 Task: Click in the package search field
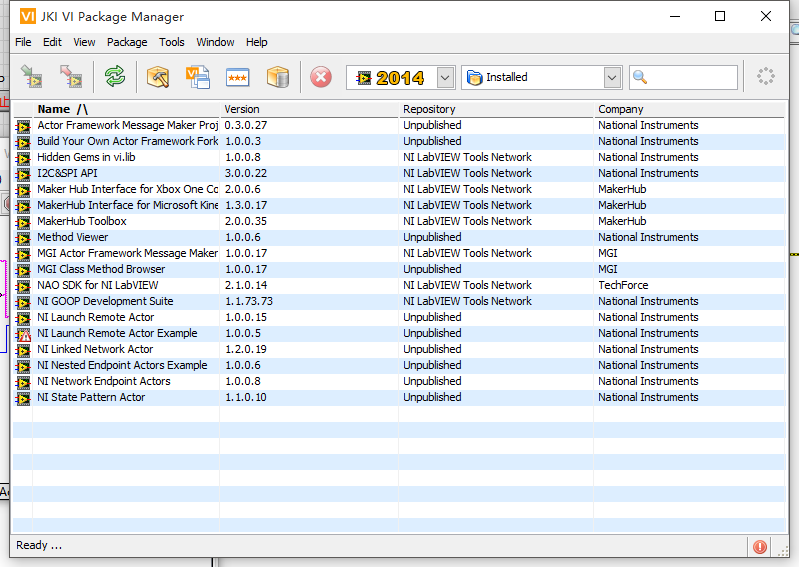683,77
